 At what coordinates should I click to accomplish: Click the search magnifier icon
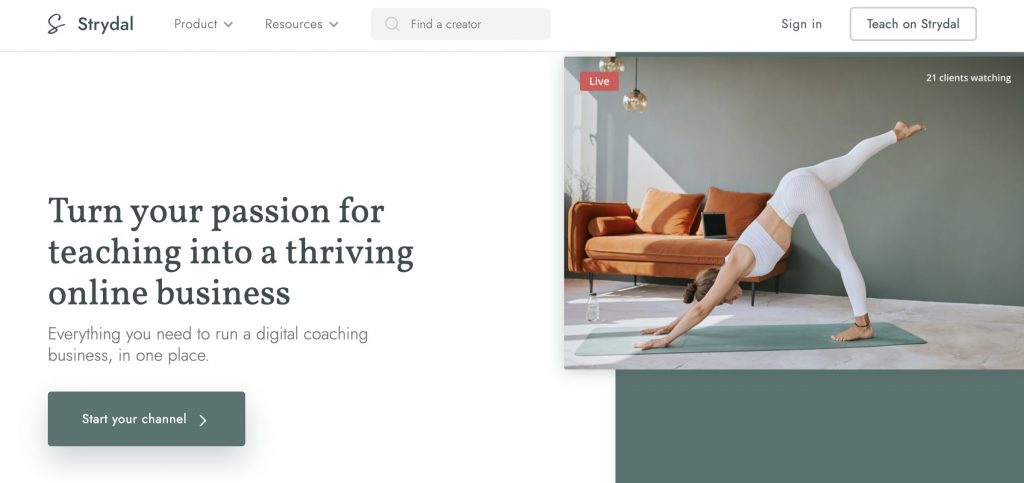point(392,24)
